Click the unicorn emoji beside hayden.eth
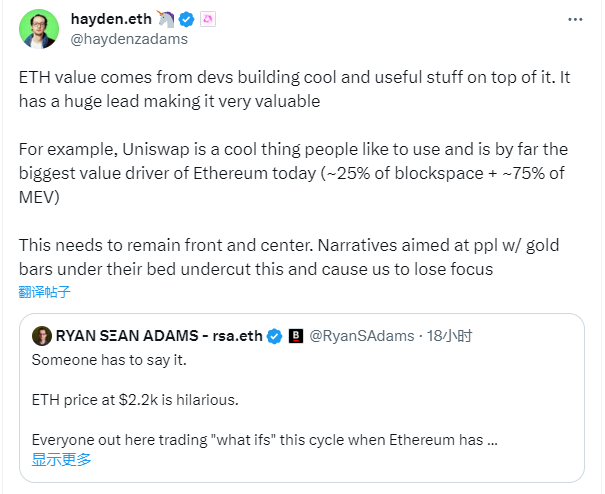605x494 pixels. 165,19
